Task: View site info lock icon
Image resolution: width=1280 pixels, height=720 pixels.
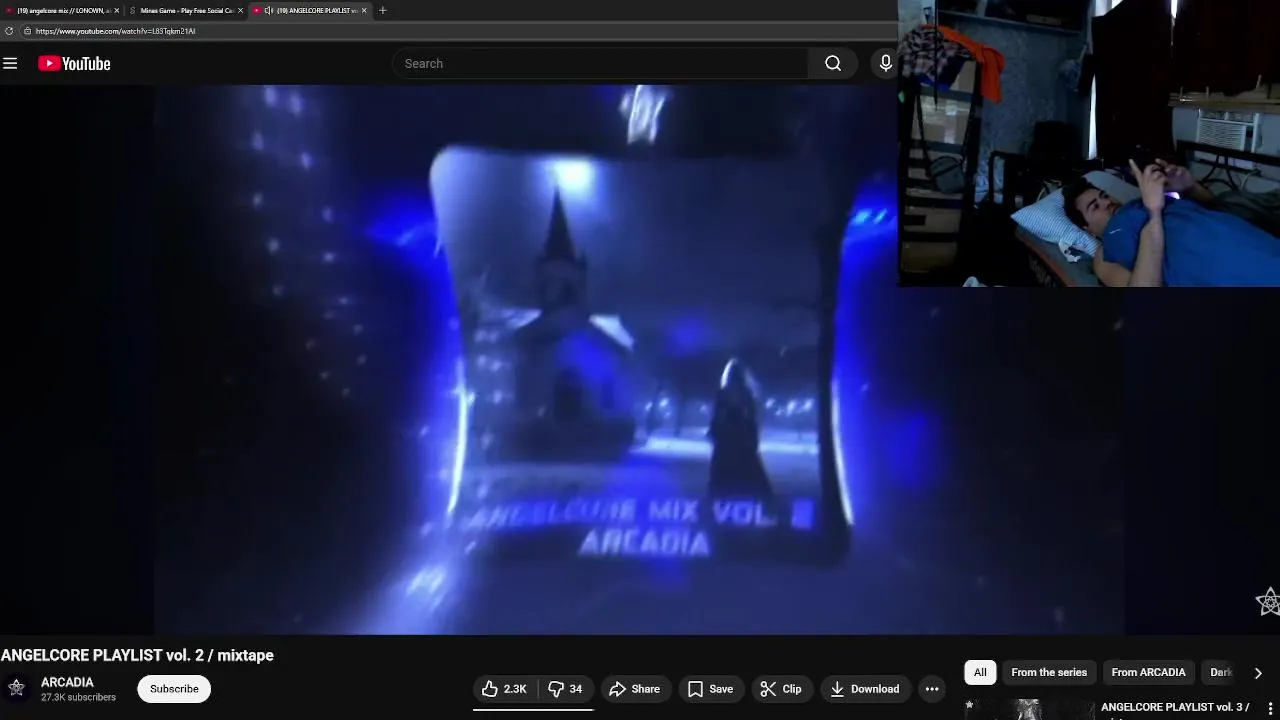Action: coord(27,31)
